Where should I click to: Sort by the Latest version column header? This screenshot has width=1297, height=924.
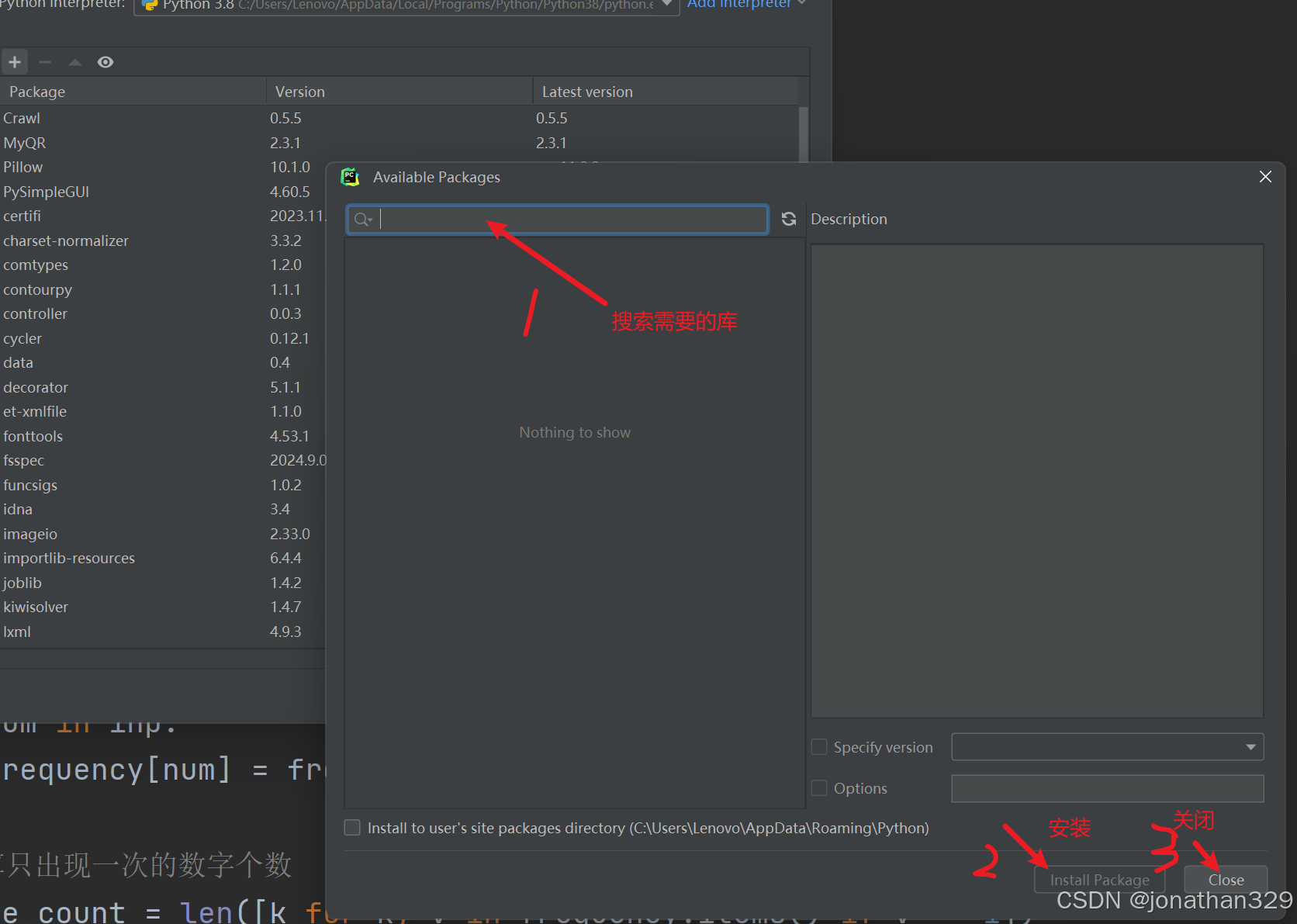click(666, 92)
